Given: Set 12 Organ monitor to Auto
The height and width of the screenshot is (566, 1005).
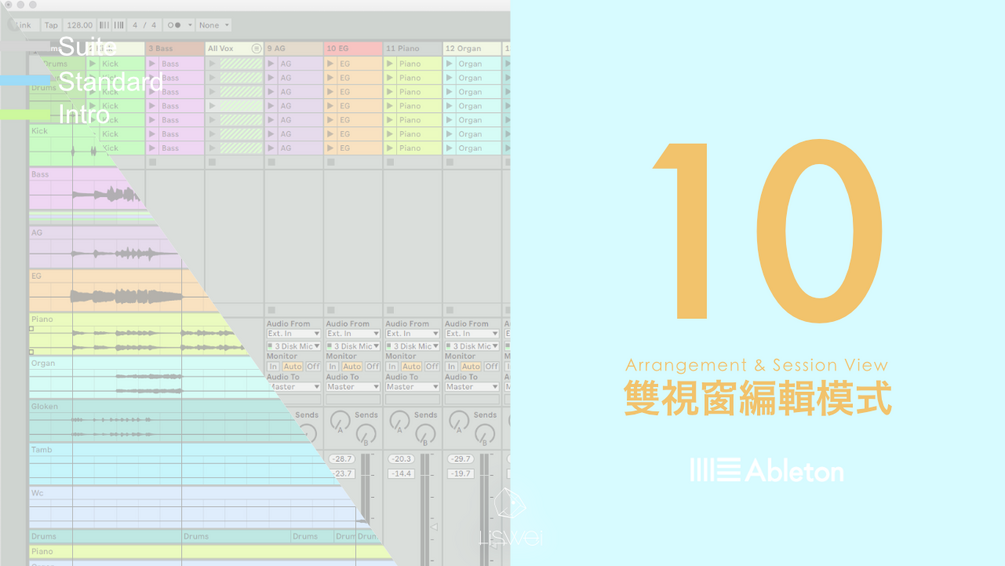Looking at the screenshot, I should click(470, 367).
